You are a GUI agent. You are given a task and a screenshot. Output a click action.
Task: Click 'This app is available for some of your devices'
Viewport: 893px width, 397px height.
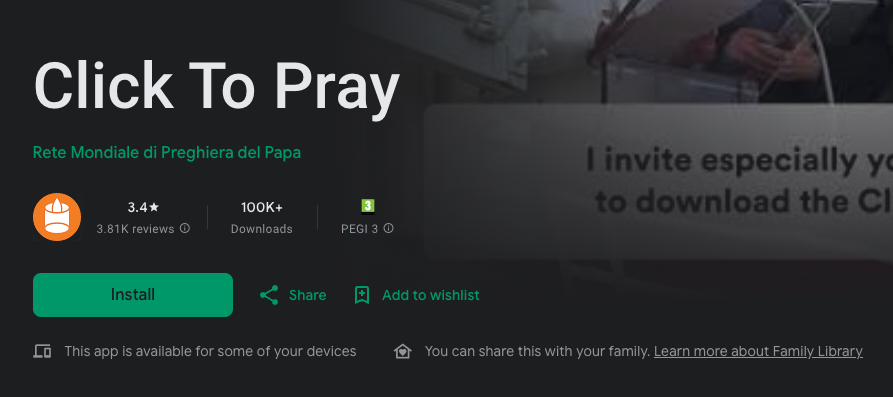pos(210,351)
